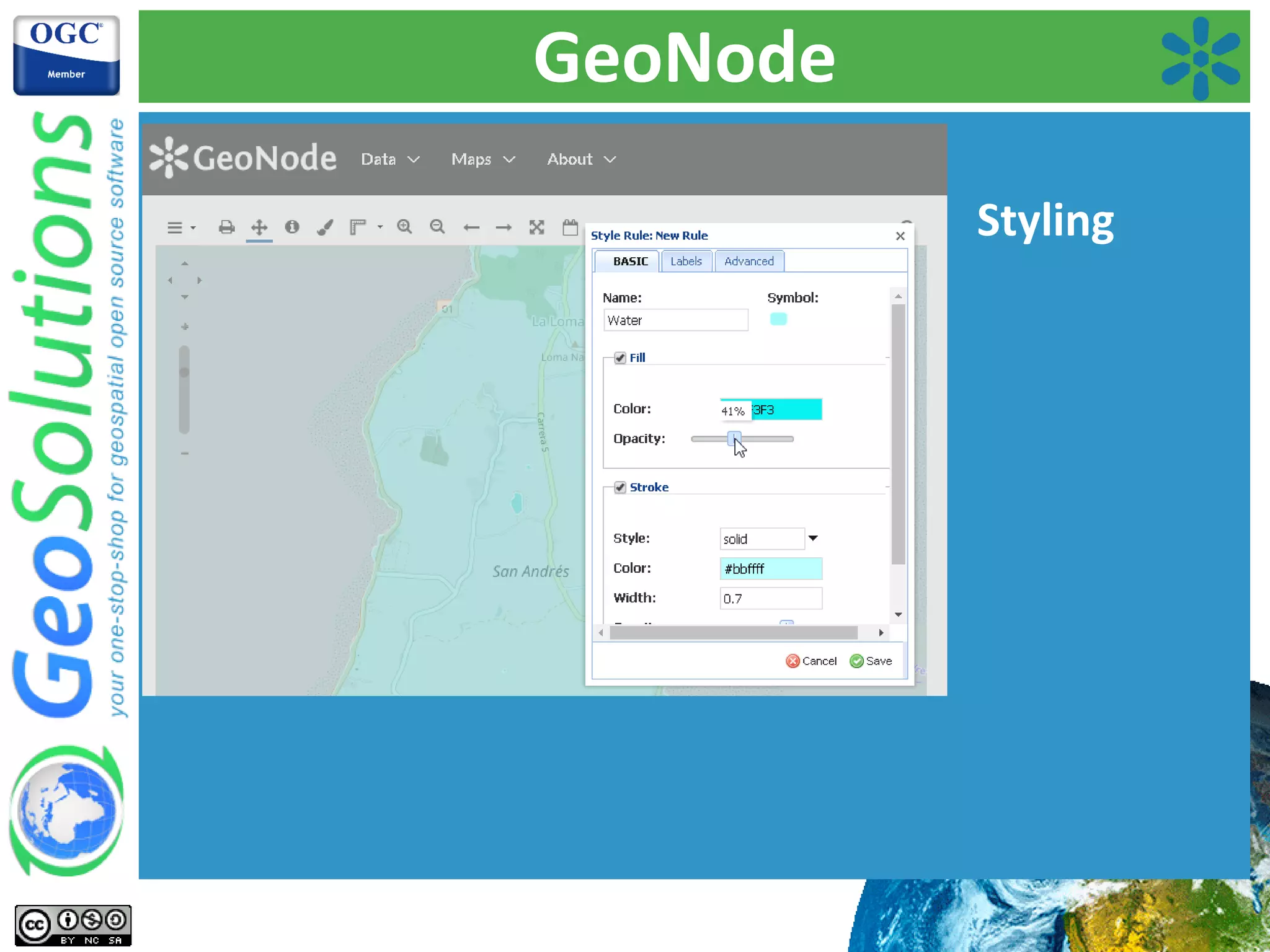Image resolution: width=1270 pixels, height=952 pixels.
Task: Click the stroke Style solid combo box
Action: [x=762, y=539]
